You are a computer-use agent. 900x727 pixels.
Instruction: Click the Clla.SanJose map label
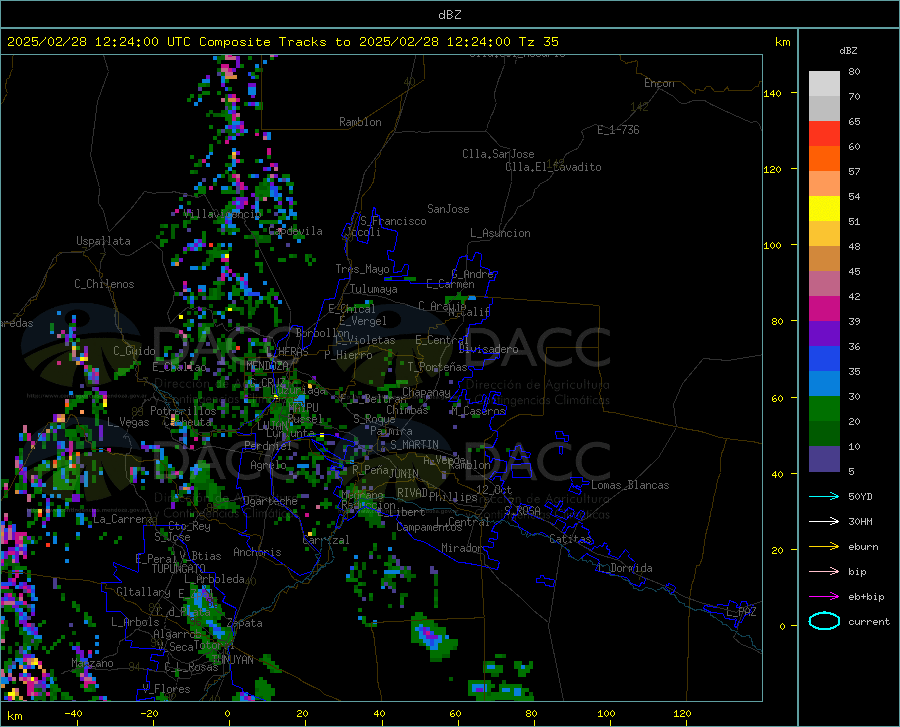click(498, 154)
